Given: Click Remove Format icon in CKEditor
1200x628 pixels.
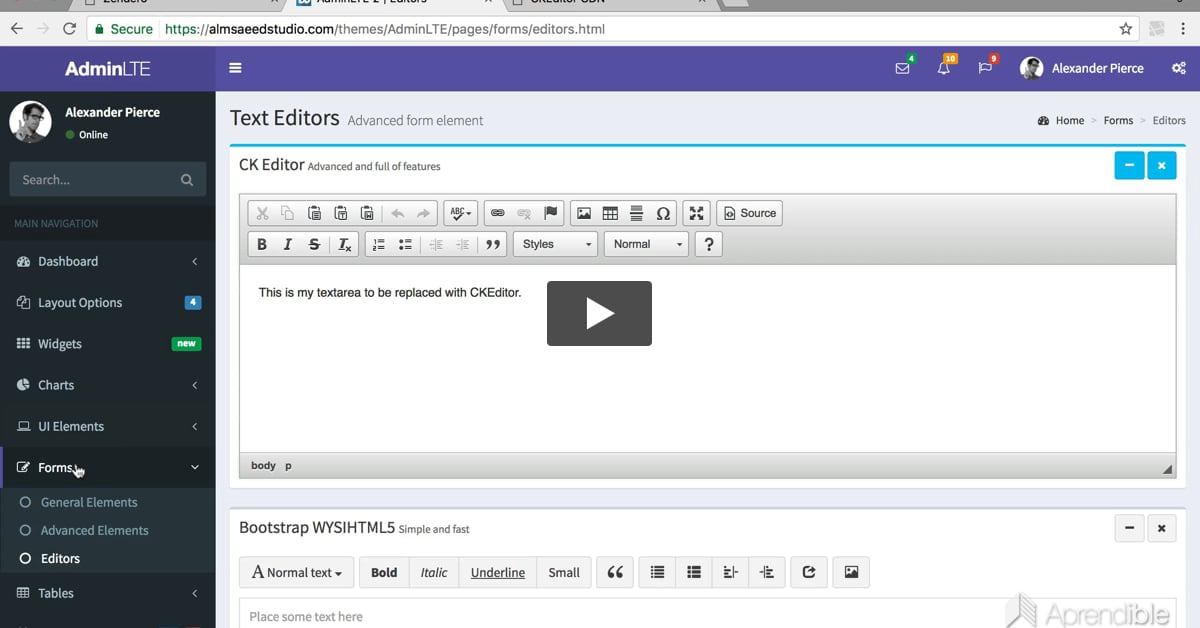Looking at the screenshot, I should pos(345,244).
